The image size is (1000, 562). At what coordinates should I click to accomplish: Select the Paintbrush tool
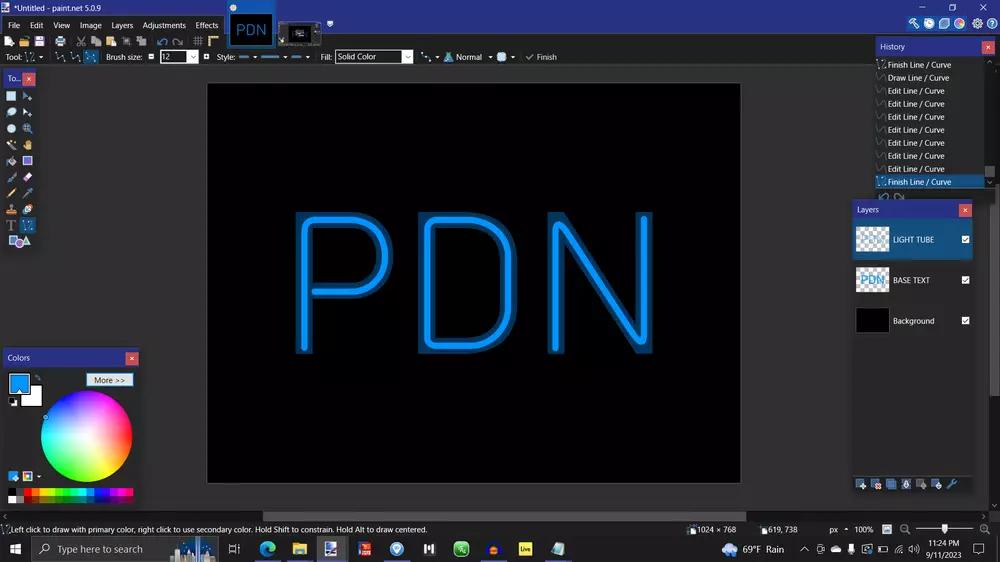tap(11, 177)
